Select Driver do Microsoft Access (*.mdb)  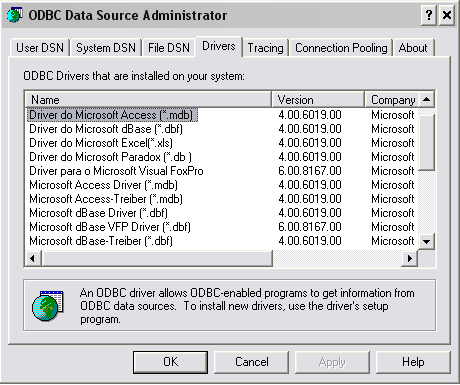click(112, 115)
